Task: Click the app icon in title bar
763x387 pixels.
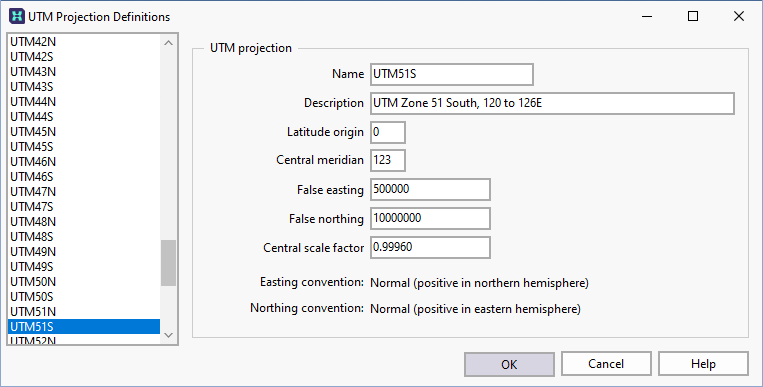Action: pos(17,16)
